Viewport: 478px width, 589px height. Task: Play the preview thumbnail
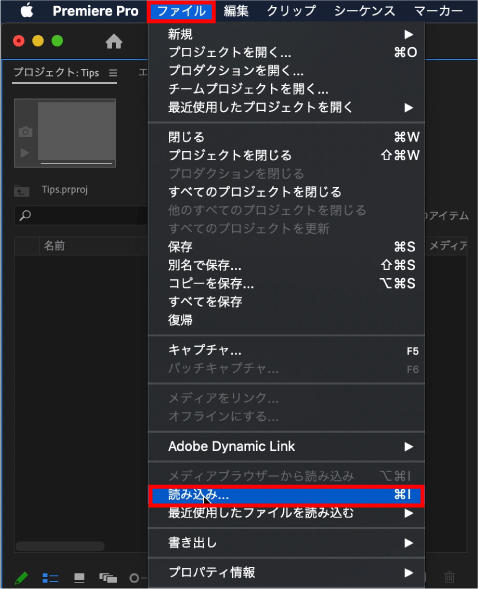[25, 153]
